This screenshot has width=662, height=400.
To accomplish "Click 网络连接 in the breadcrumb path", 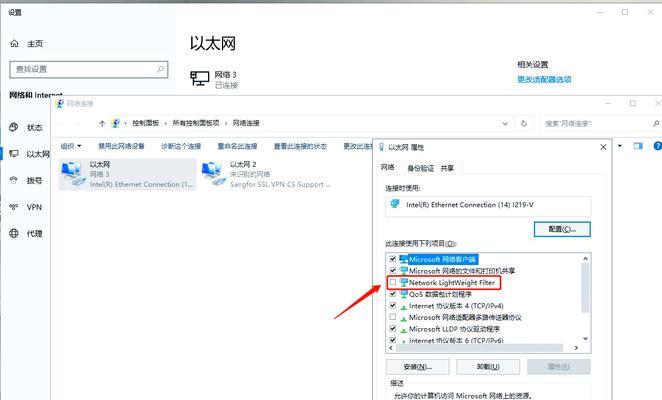I will click(246, 123).
